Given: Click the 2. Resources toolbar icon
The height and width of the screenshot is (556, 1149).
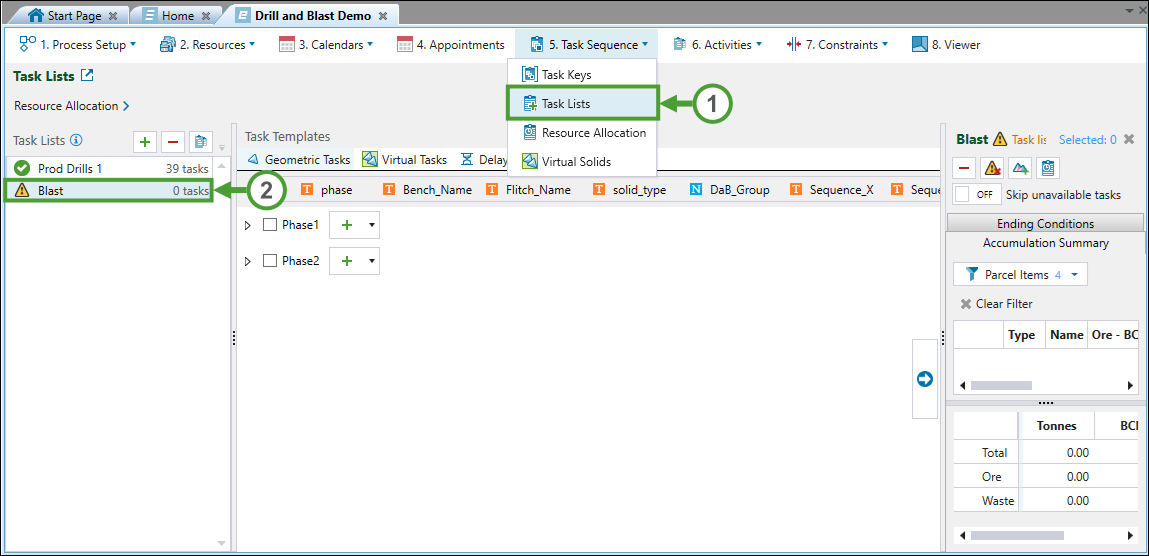Looking at the screenshot, I should pyautogui.click(x=168, y=45).
